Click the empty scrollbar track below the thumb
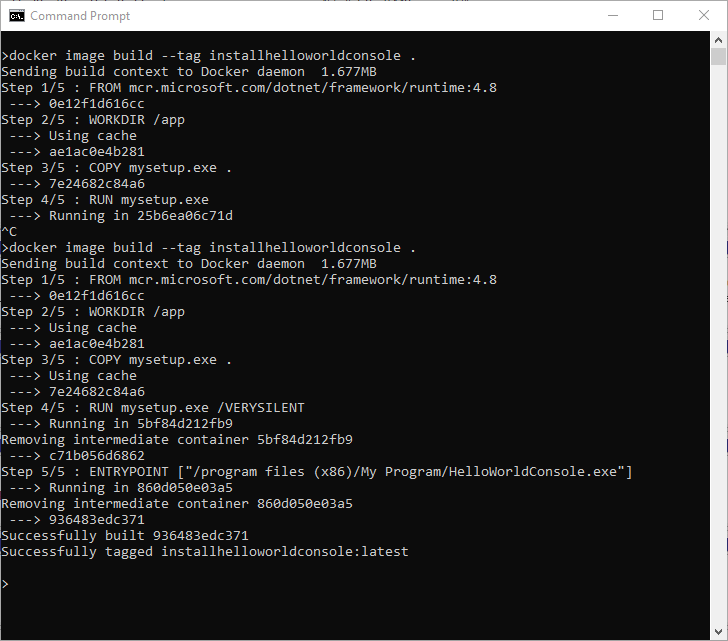Image resolution: width=728 pixels, height=641 pixels. tap(718, 350)
